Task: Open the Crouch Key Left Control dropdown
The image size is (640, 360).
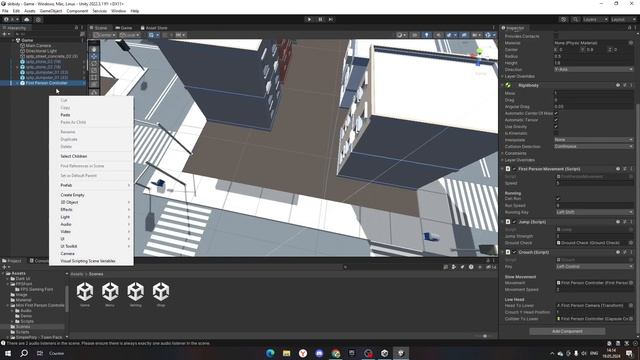Action: pos(594,267)
